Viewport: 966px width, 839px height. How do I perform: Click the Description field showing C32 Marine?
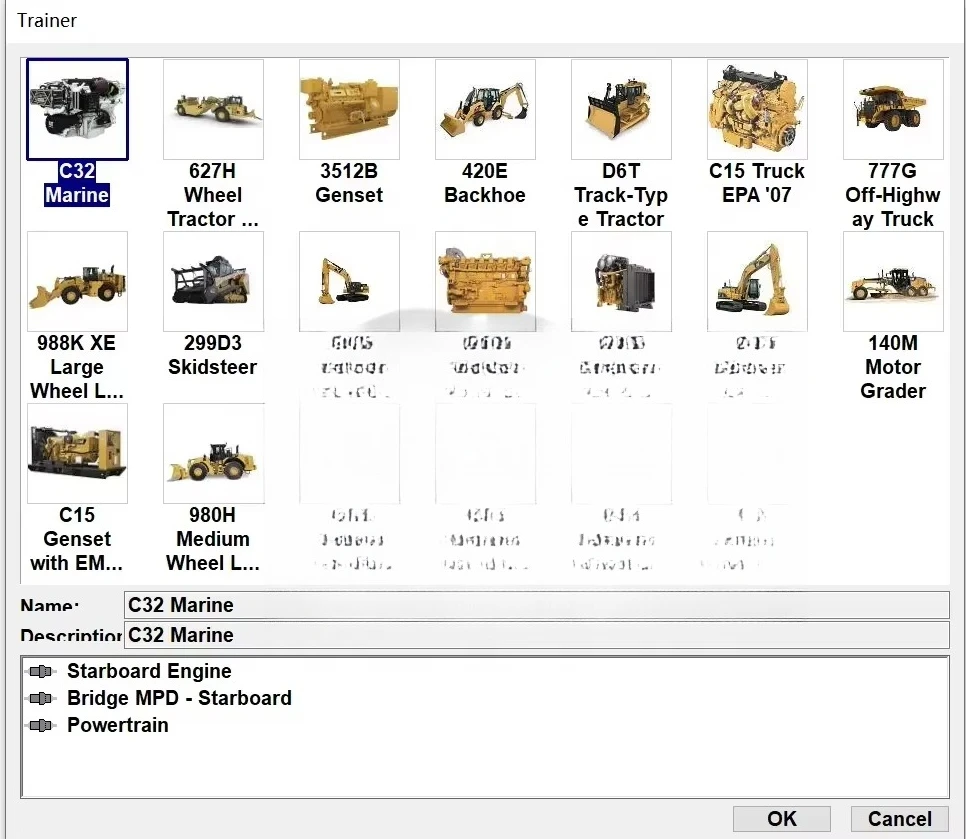tap(536, 635)
